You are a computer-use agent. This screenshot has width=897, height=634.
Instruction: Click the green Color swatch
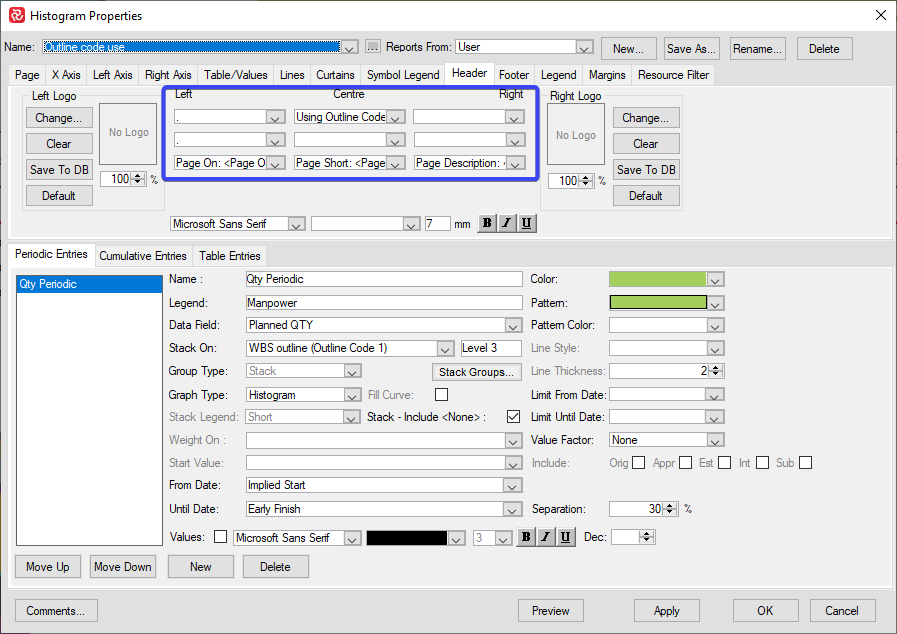(x=657, y=280)
